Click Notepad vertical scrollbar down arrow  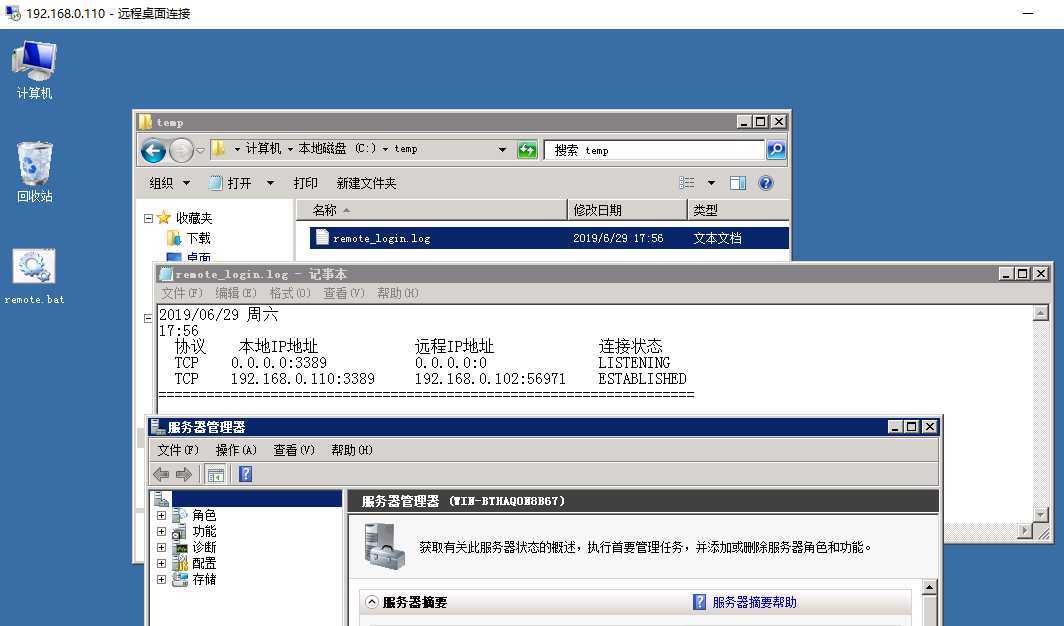click(x=1040, y=515)
